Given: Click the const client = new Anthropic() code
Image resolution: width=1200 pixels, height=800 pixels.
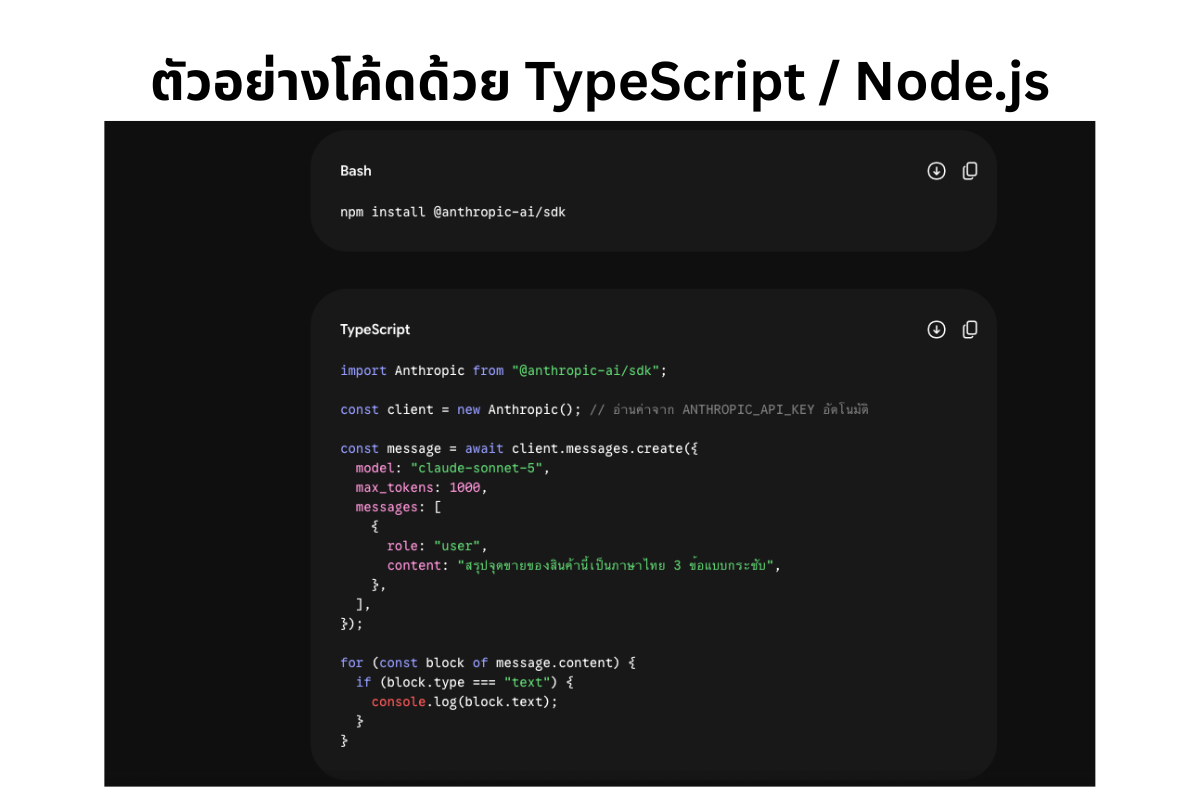Looking at the screenshot, I should 461,410.
